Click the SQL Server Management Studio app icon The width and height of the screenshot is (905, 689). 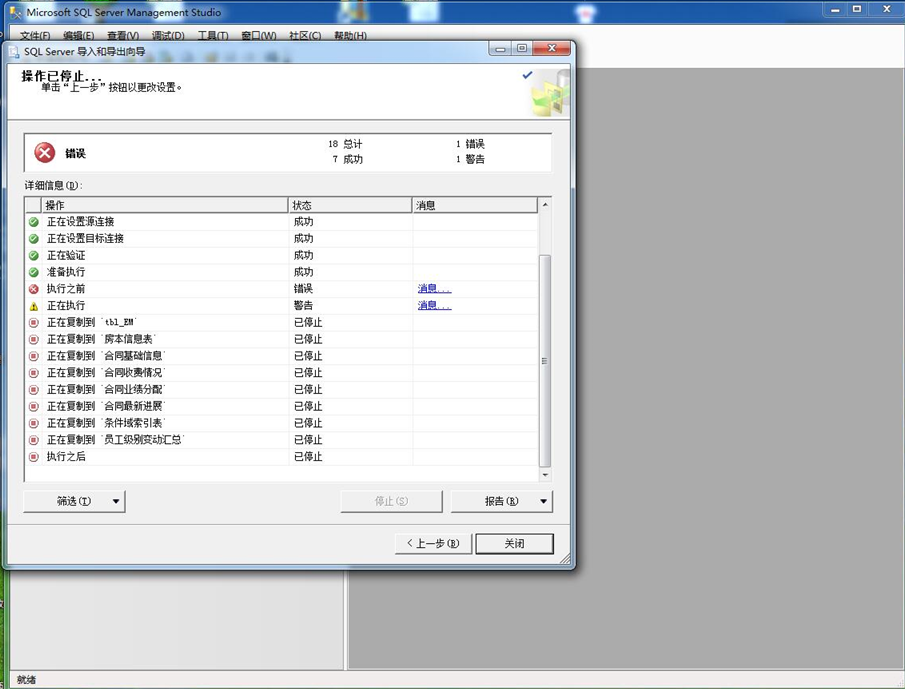tap(16, 12)
